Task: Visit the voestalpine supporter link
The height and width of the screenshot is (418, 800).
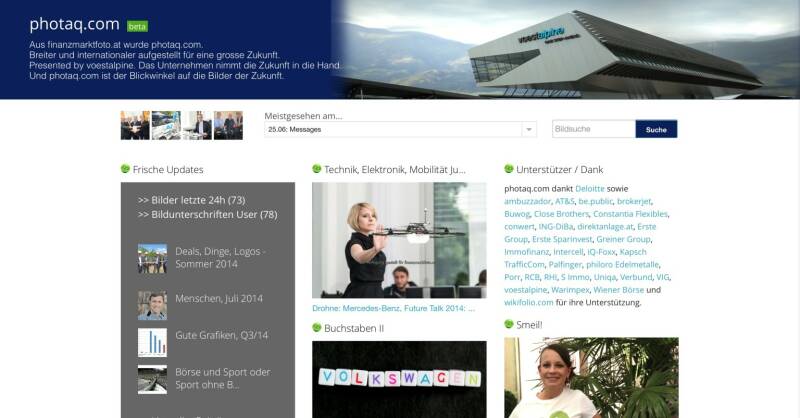Action: point(526,290)
